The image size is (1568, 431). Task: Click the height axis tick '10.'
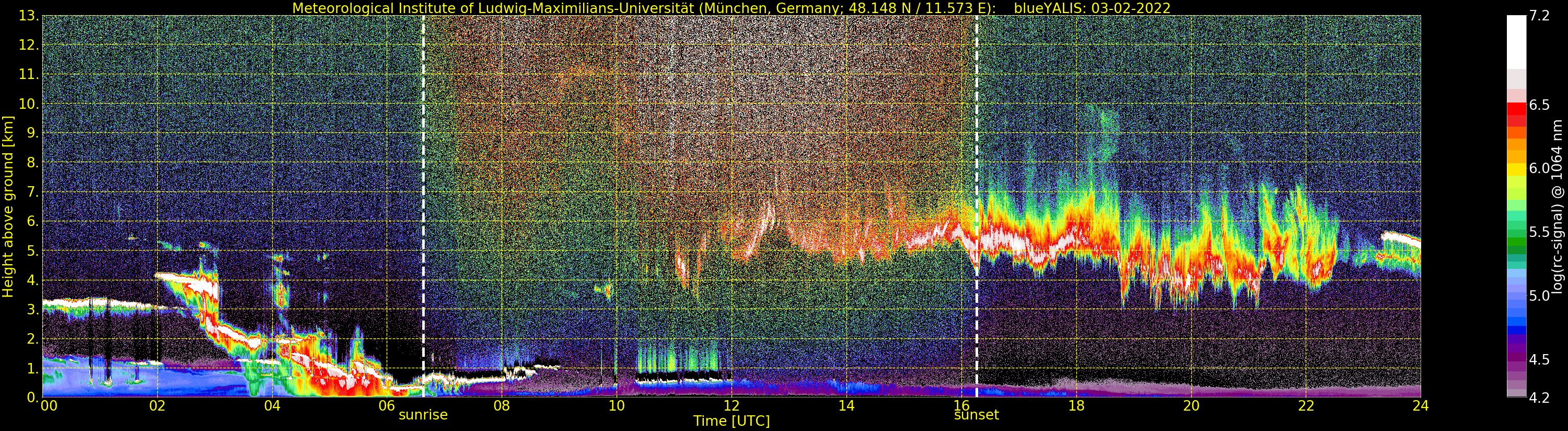pyautogui.click(x=29, y=104)
